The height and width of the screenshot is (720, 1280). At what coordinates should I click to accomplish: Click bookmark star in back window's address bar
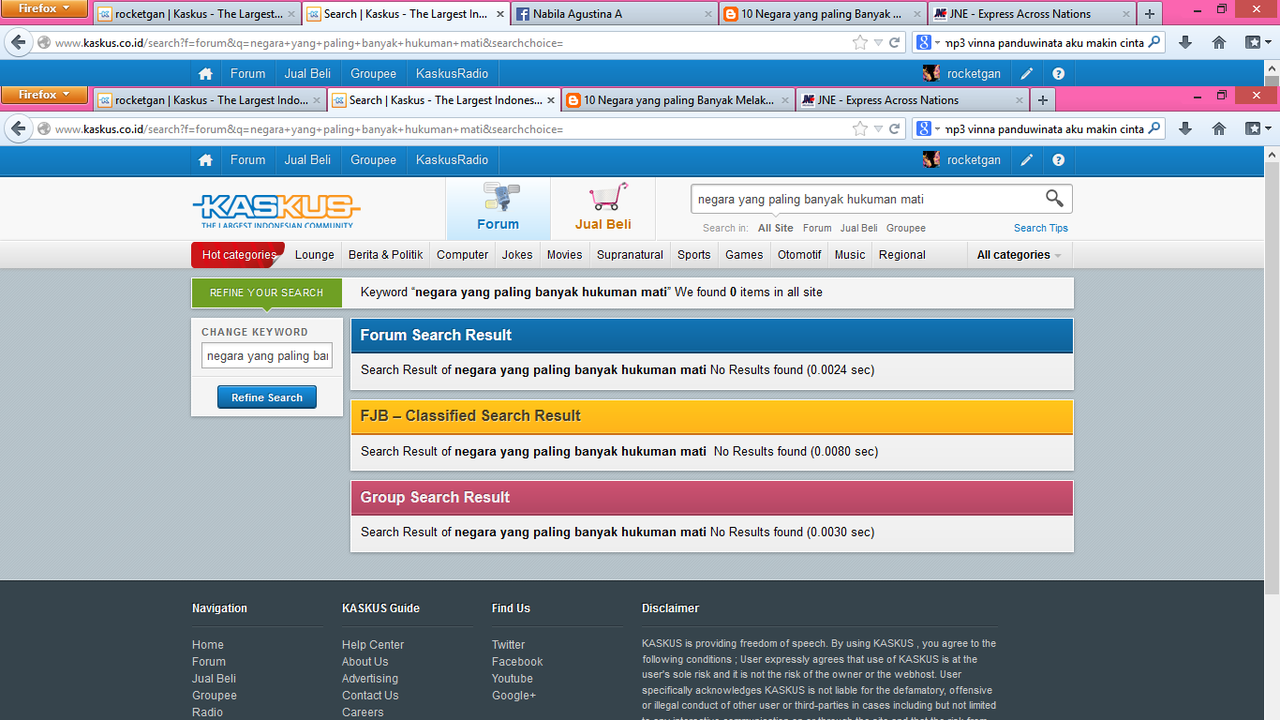point(860,43)
